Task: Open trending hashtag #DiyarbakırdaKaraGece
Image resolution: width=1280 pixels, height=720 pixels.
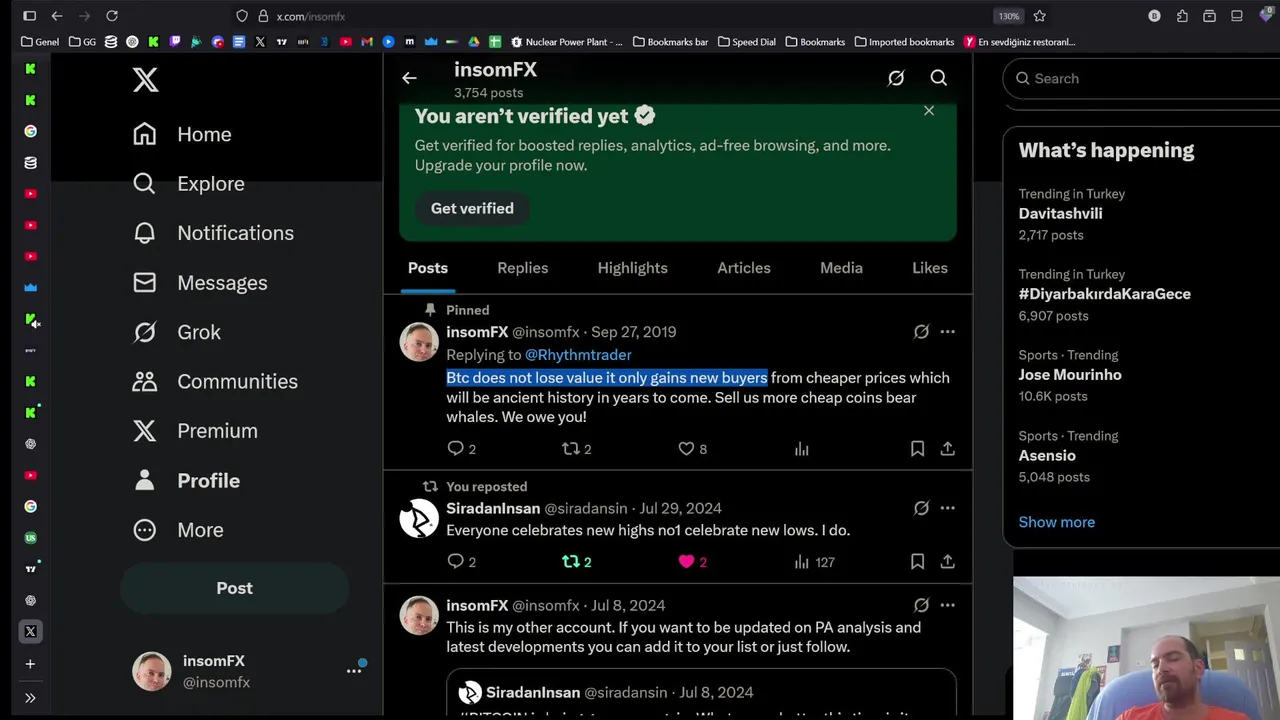Action: 1104,294
